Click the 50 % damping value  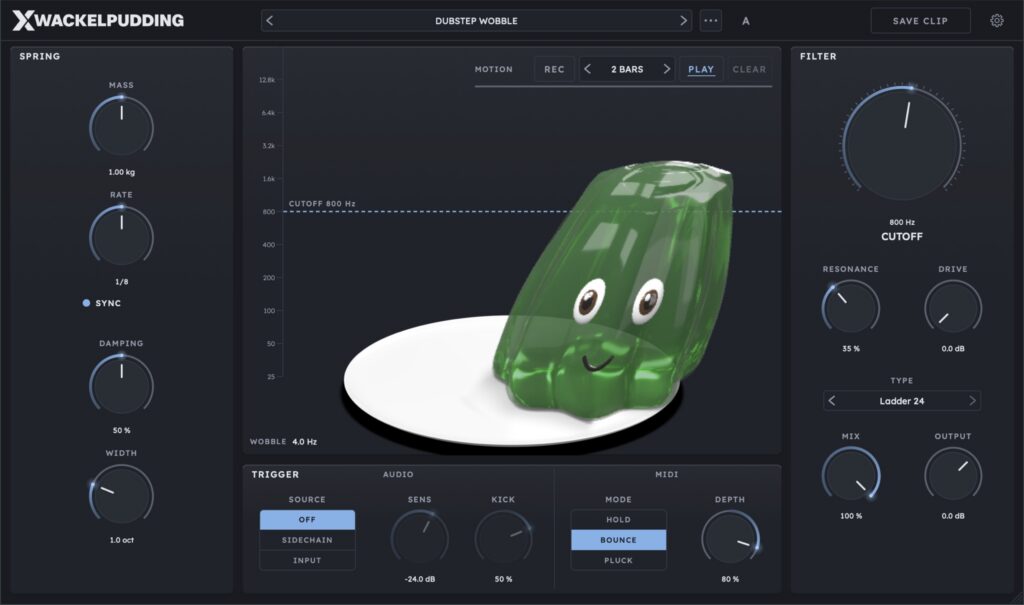tap(121, 431)
